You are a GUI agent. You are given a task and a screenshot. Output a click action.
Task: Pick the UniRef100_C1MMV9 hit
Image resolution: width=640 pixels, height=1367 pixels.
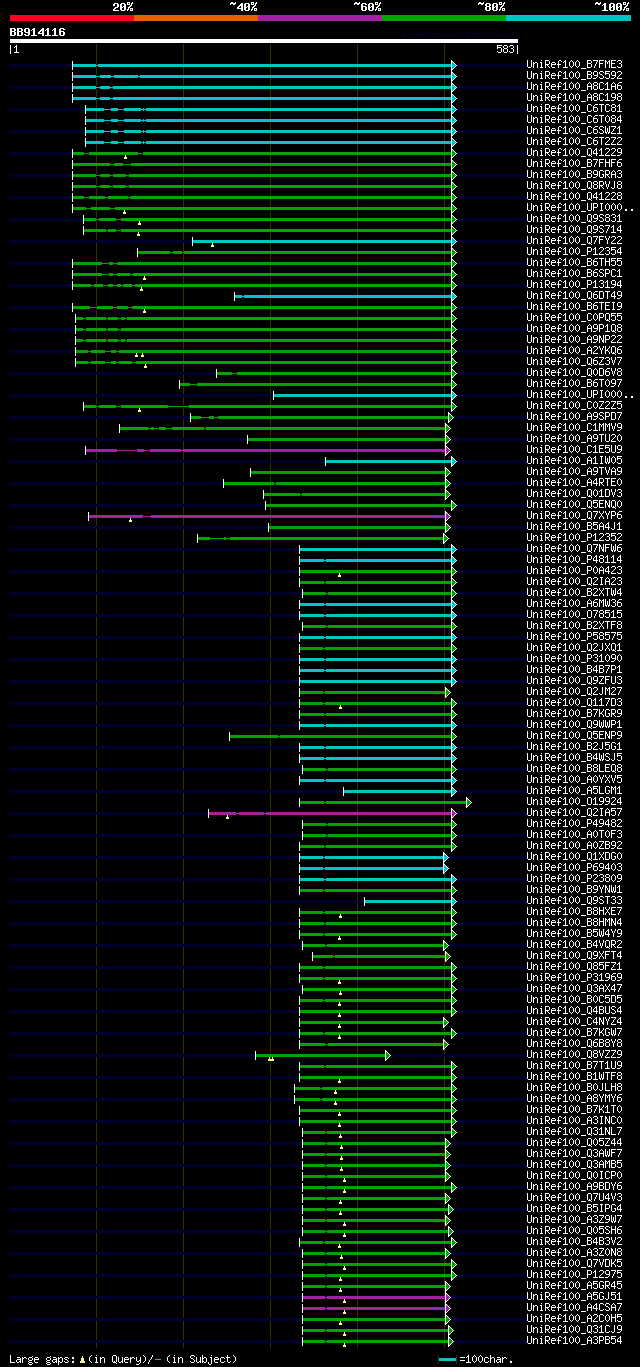pyautogui.click(x=574, y=428)
